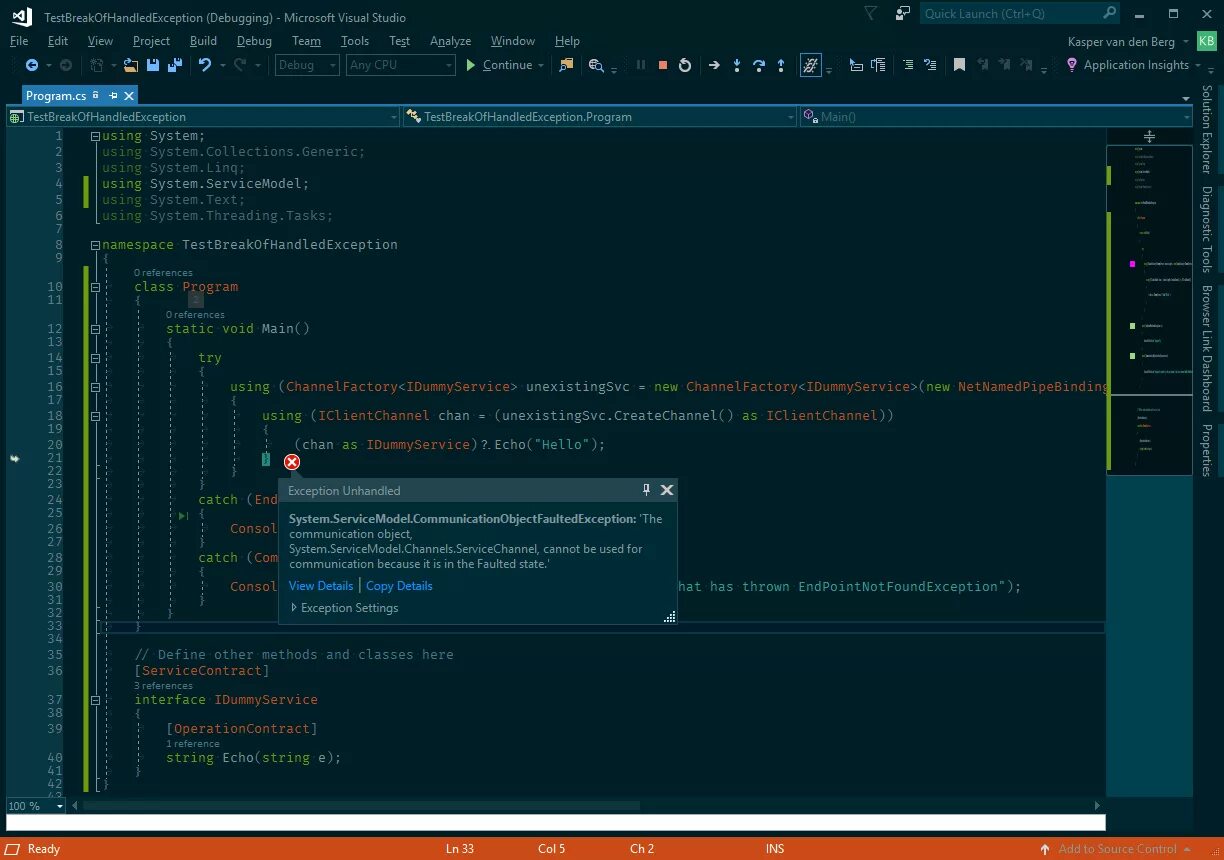Collapse the interface IDummyService outline
The image size is (1224, 860).
click(95, 700)
